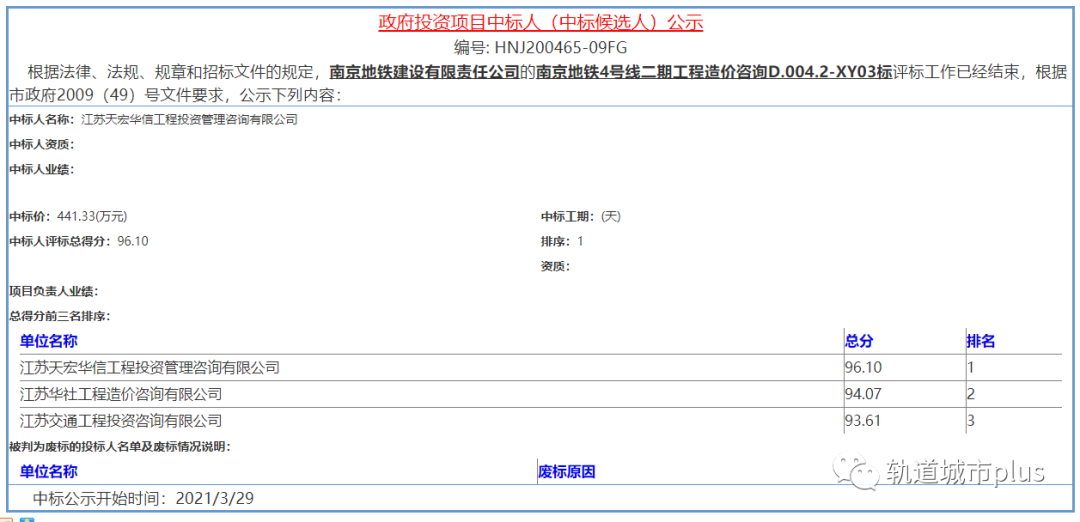Click the 中标公示开始时间: 2021/3/29 line
This screenshot has height=522, width=1080.
pyautogui.click(x=143, y=498)
